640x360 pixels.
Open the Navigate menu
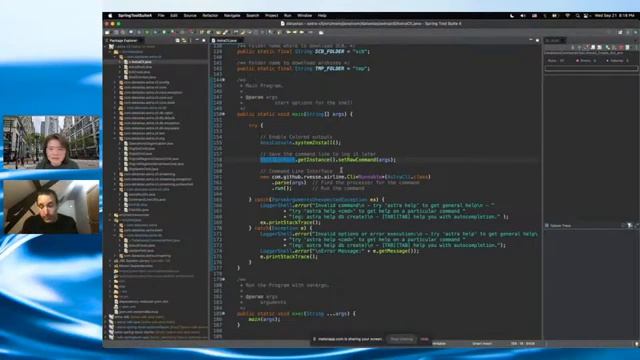[x=232, y=16]
